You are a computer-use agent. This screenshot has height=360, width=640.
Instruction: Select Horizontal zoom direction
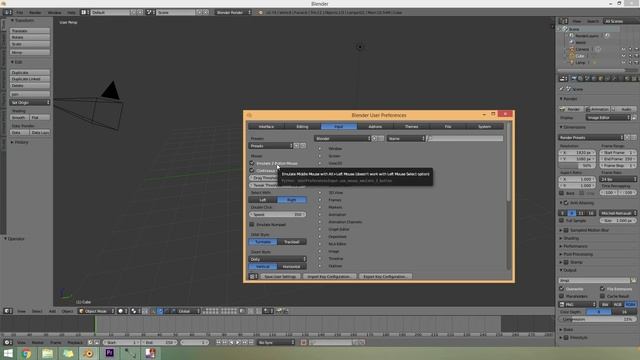292,267
